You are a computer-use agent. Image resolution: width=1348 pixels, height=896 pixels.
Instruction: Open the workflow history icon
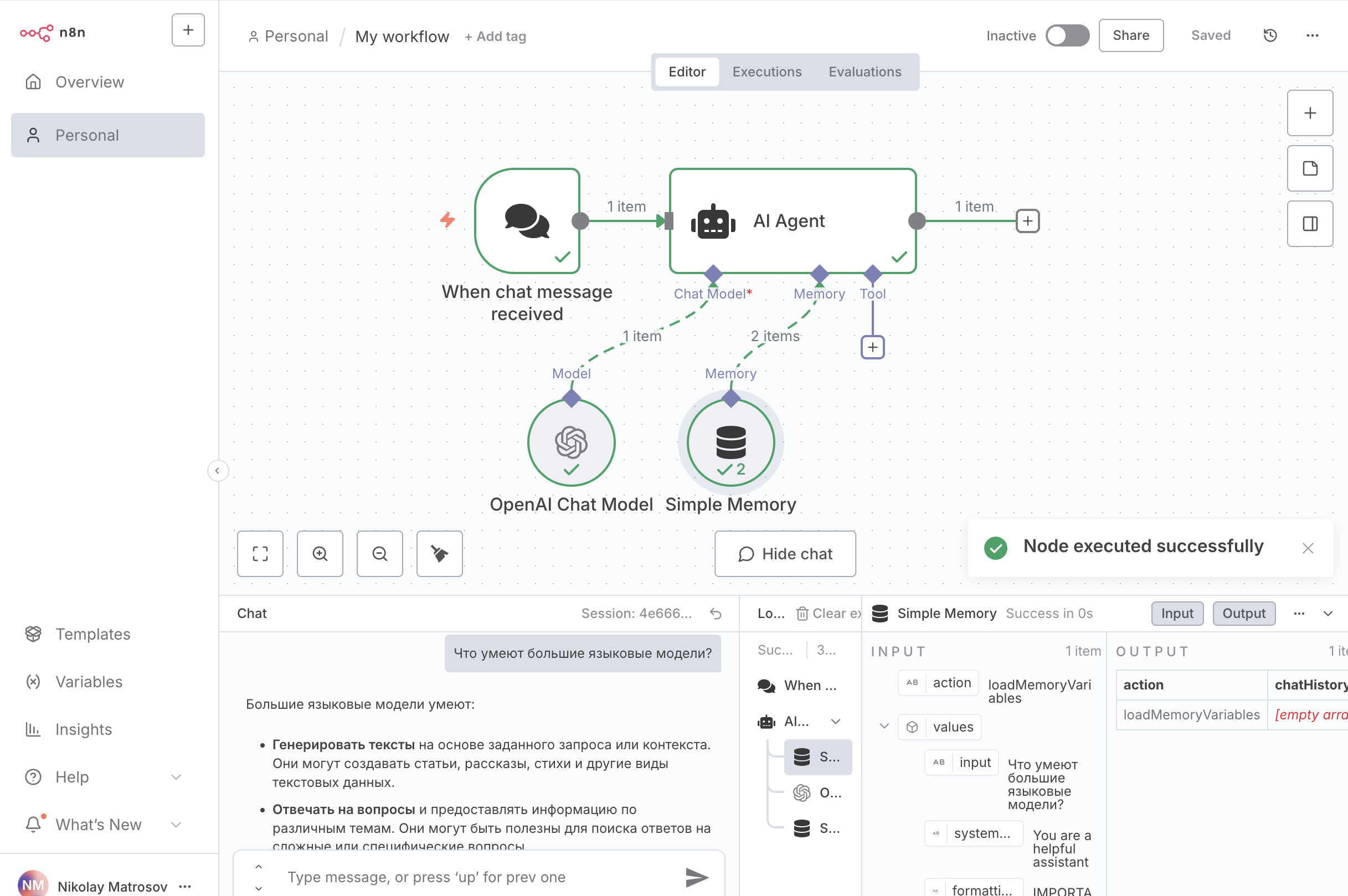click(x=1270, y=35)
